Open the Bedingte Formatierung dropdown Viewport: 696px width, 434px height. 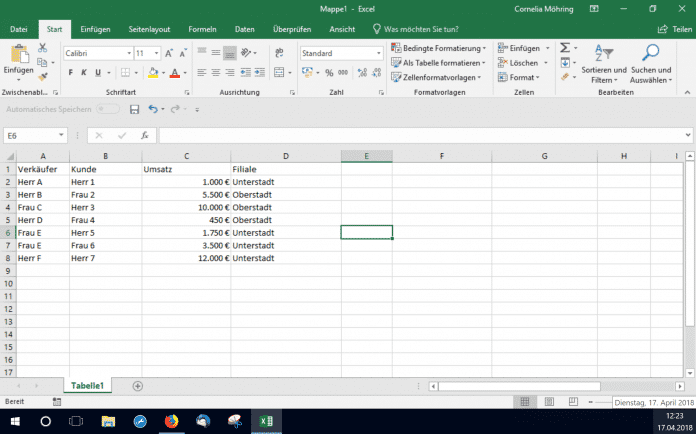pyautogui.click(x=438, y=47)
